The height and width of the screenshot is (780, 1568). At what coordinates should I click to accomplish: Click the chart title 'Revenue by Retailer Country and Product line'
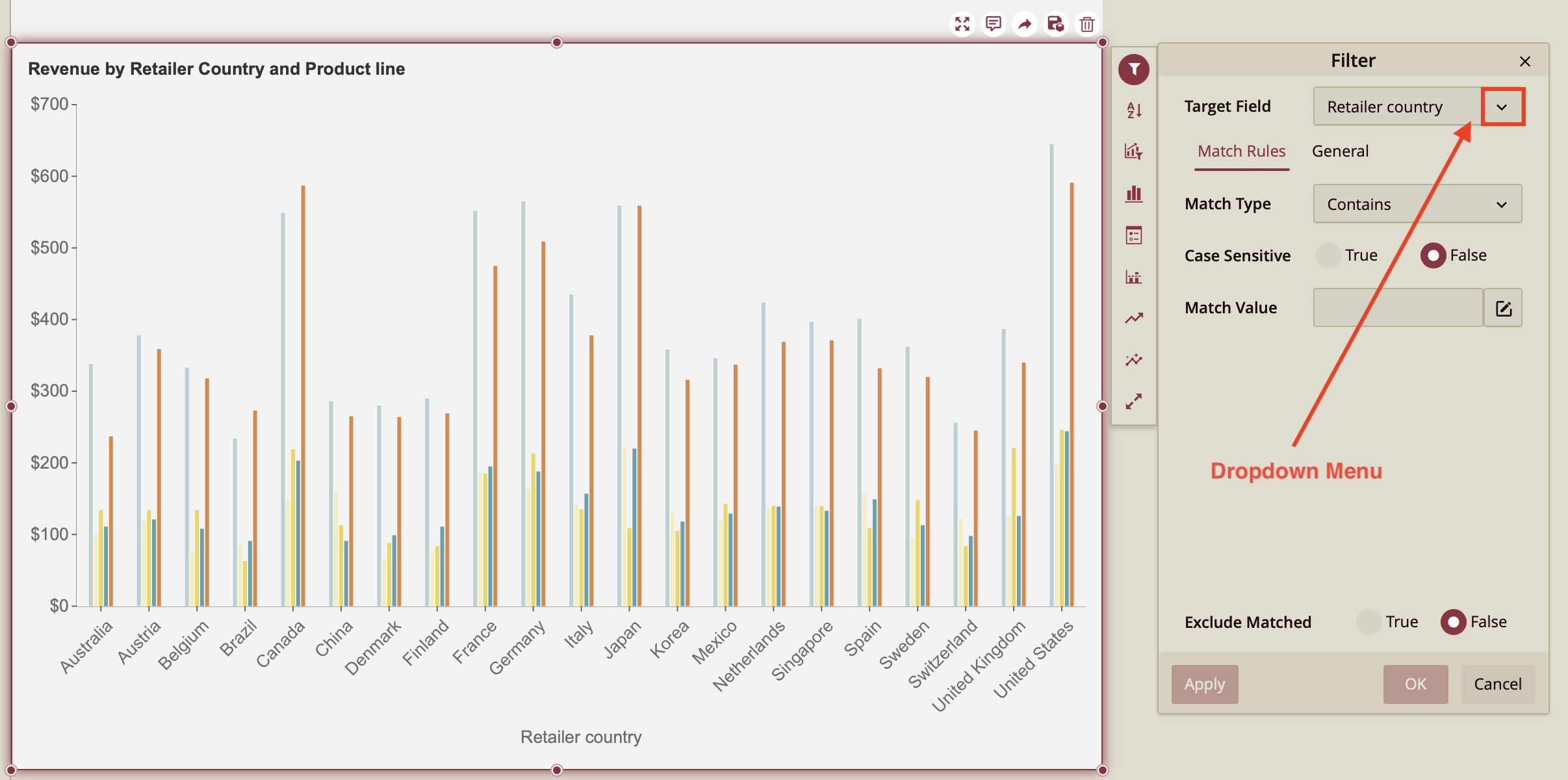(x=216, y=69)
